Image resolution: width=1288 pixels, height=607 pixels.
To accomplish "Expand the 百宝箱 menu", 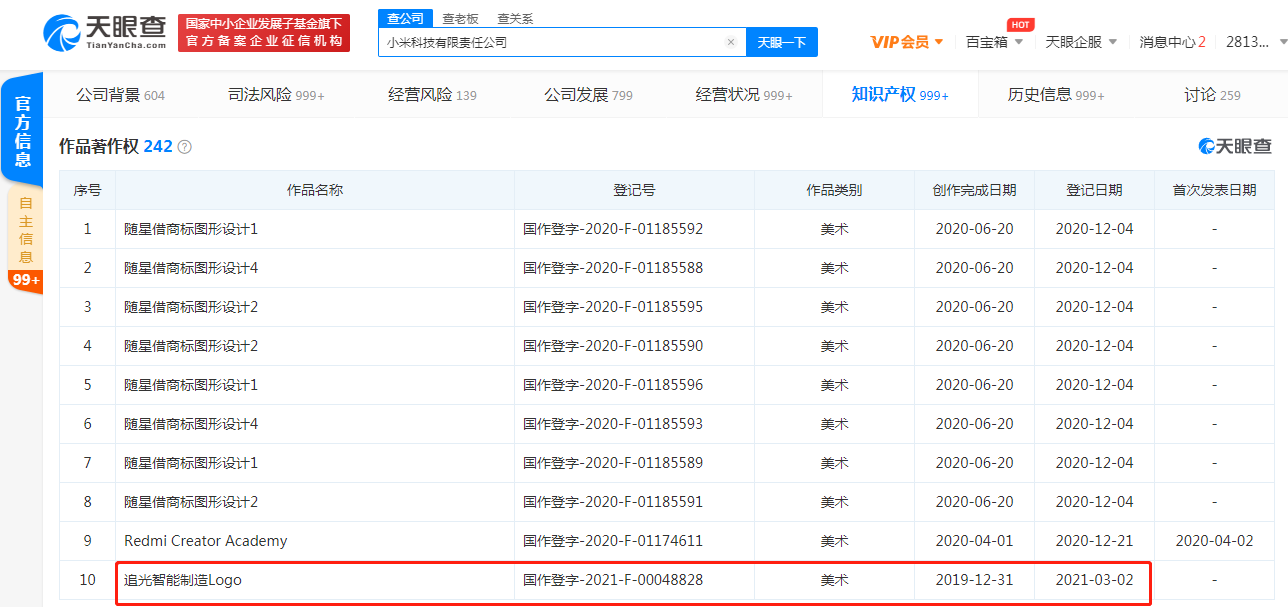I will coord(994,42).
